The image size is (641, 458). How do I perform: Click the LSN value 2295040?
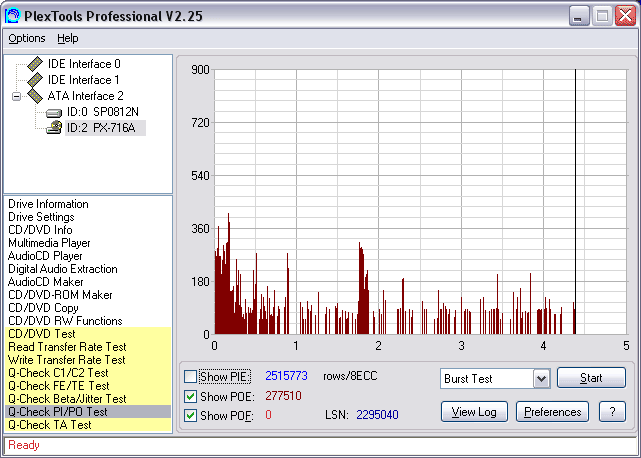tap(377, 415)
